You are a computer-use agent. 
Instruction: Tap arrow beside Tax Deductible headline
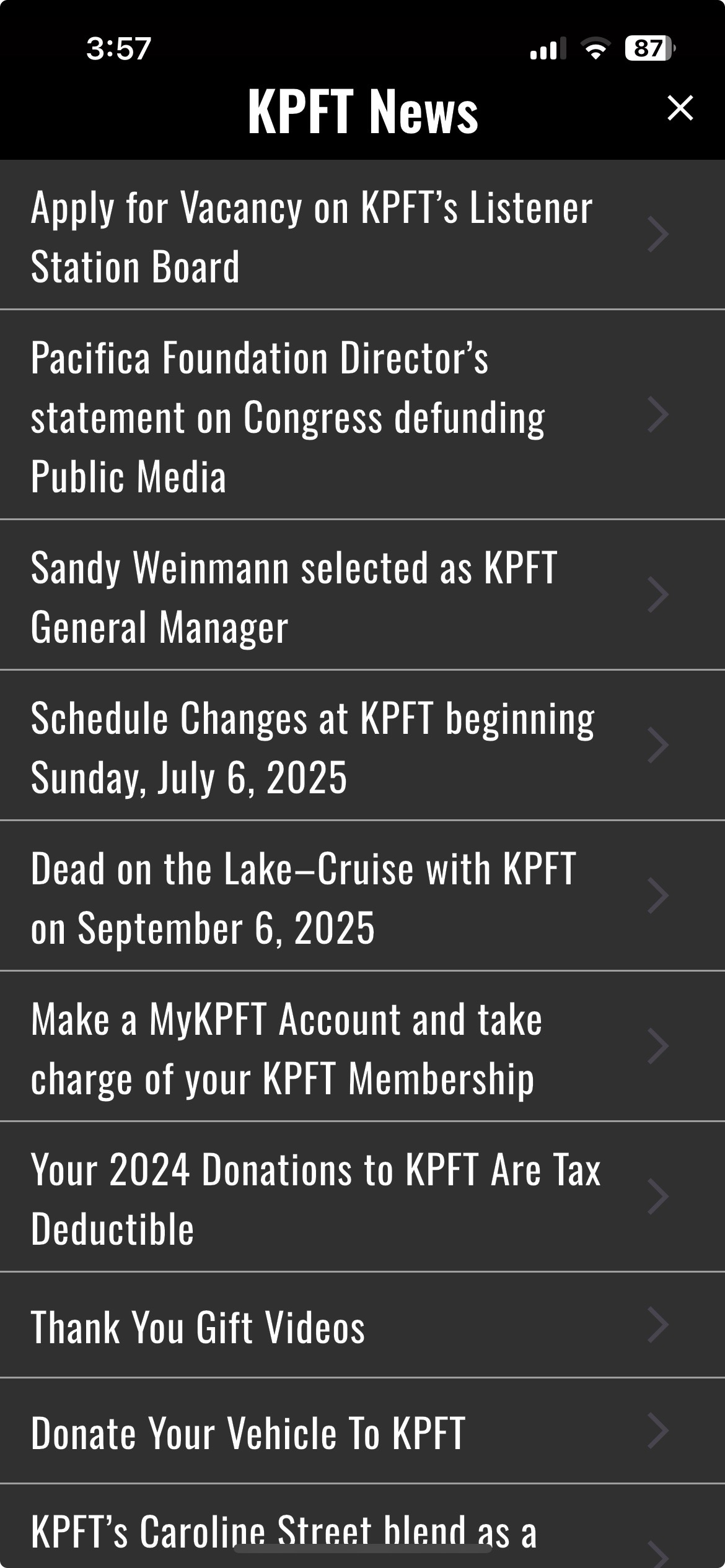point(657,1196)
